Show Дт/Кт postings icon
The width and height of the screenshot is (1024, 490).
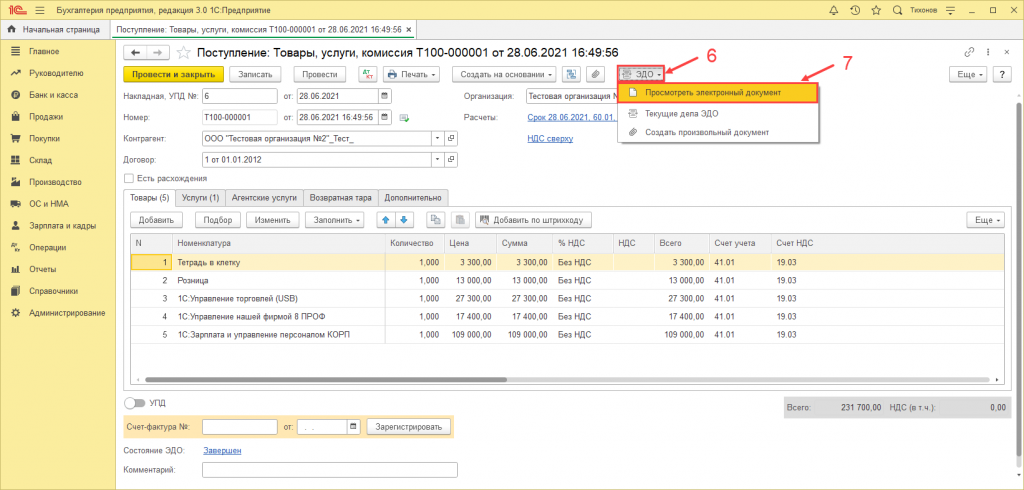(x=368, y=74)
